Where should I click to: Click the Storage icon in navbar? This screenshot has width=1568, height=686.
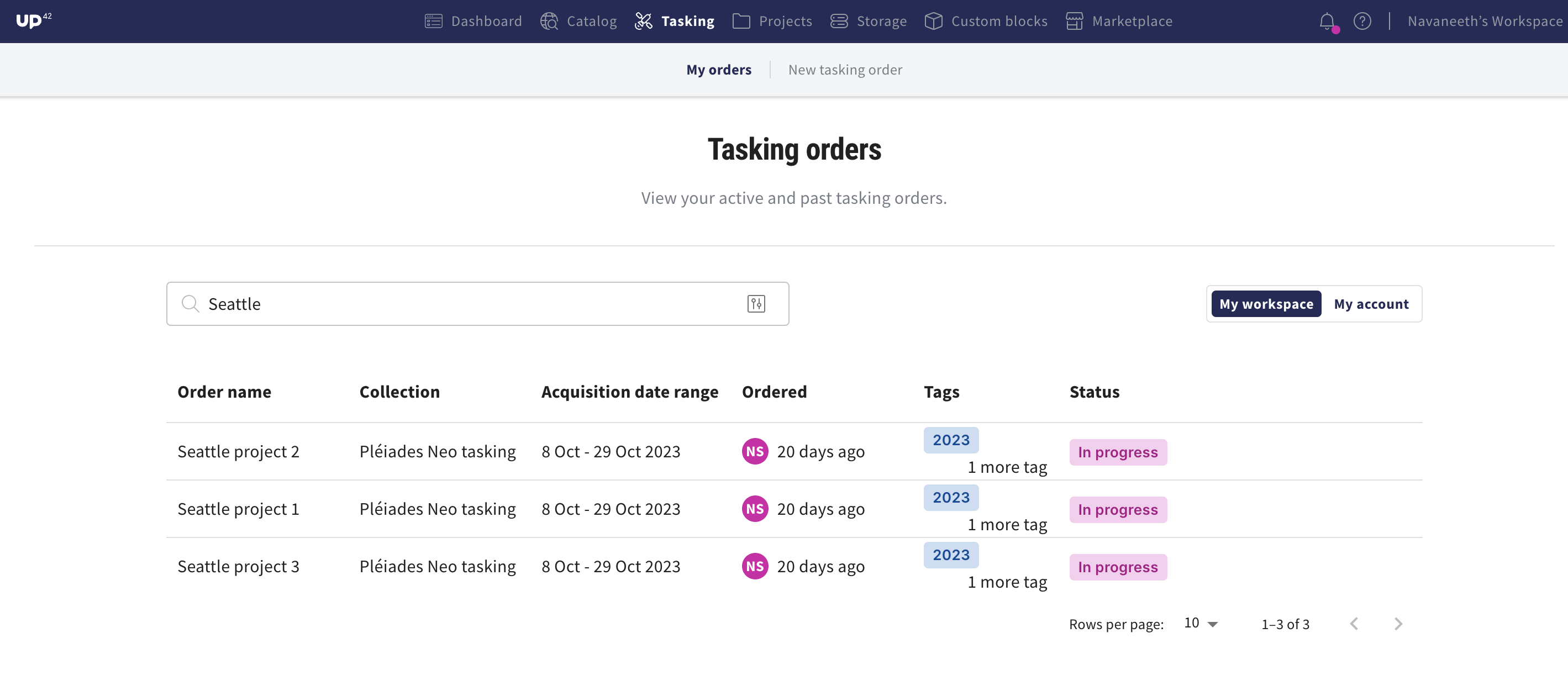839,22
